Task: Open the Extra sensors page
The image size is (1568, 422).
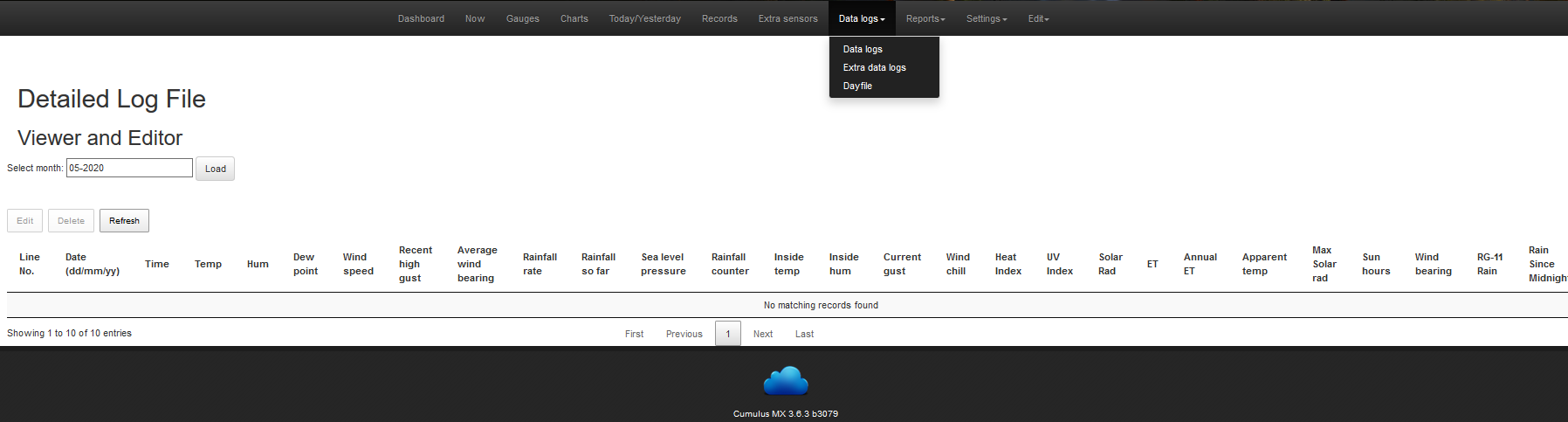Action: tap(787, 18)
